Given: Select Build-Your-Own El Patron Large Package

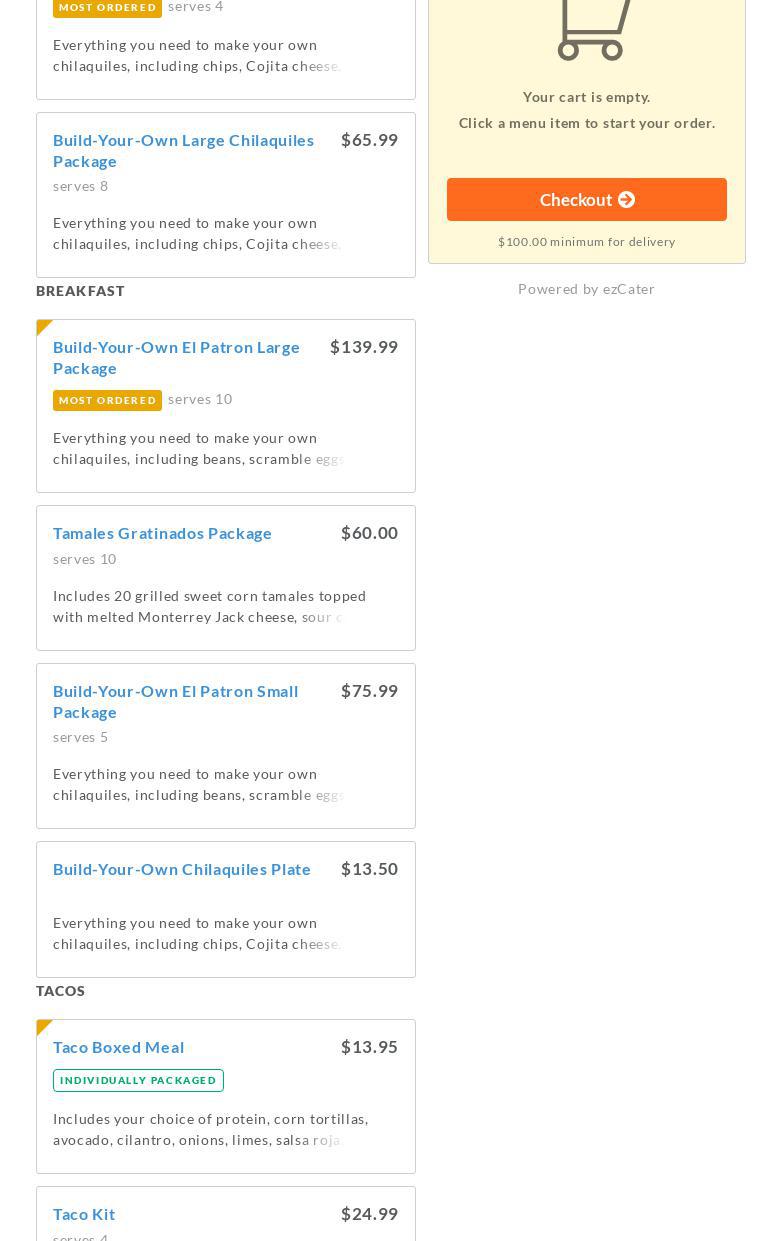Looking at the screenshot, I should [176, 357].
